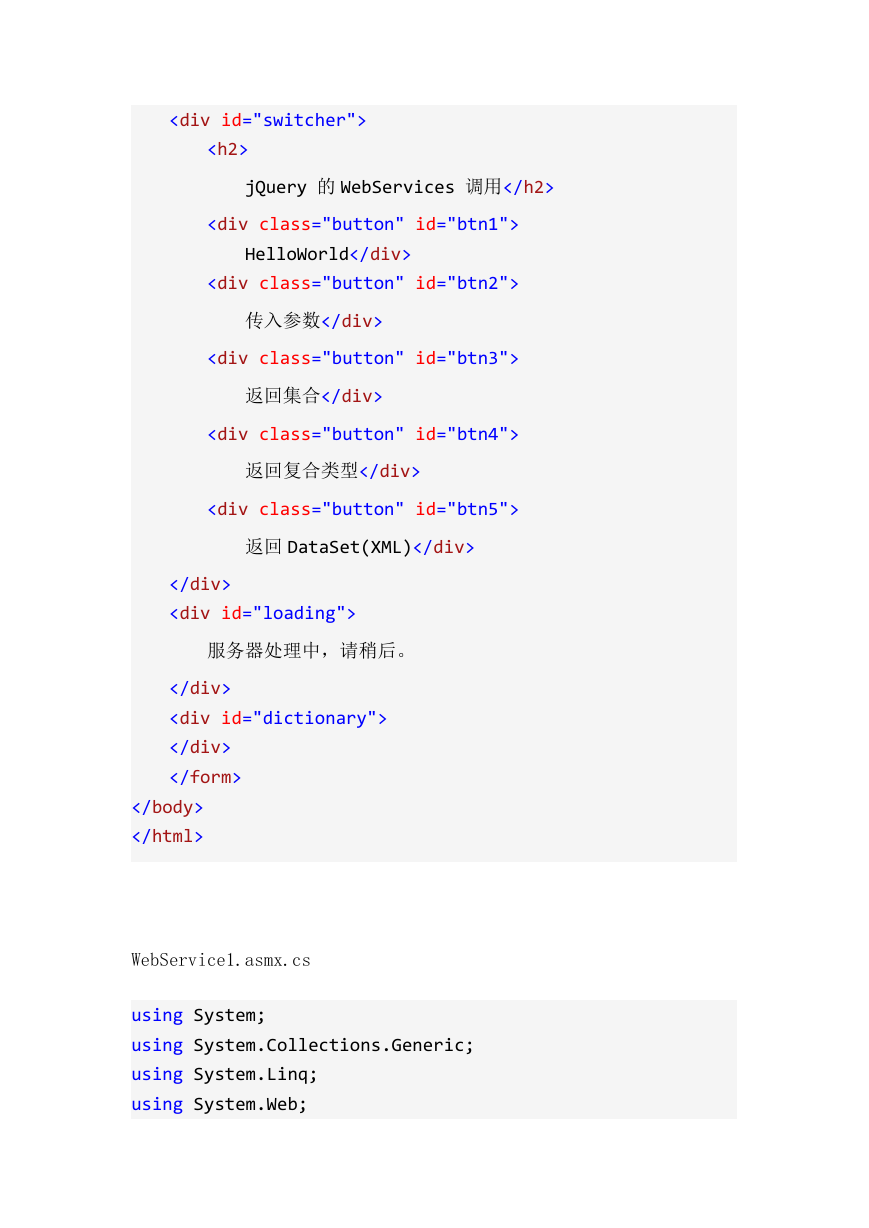Click the btn4 div line
869x1228 pixels.
tap(363, 434)
